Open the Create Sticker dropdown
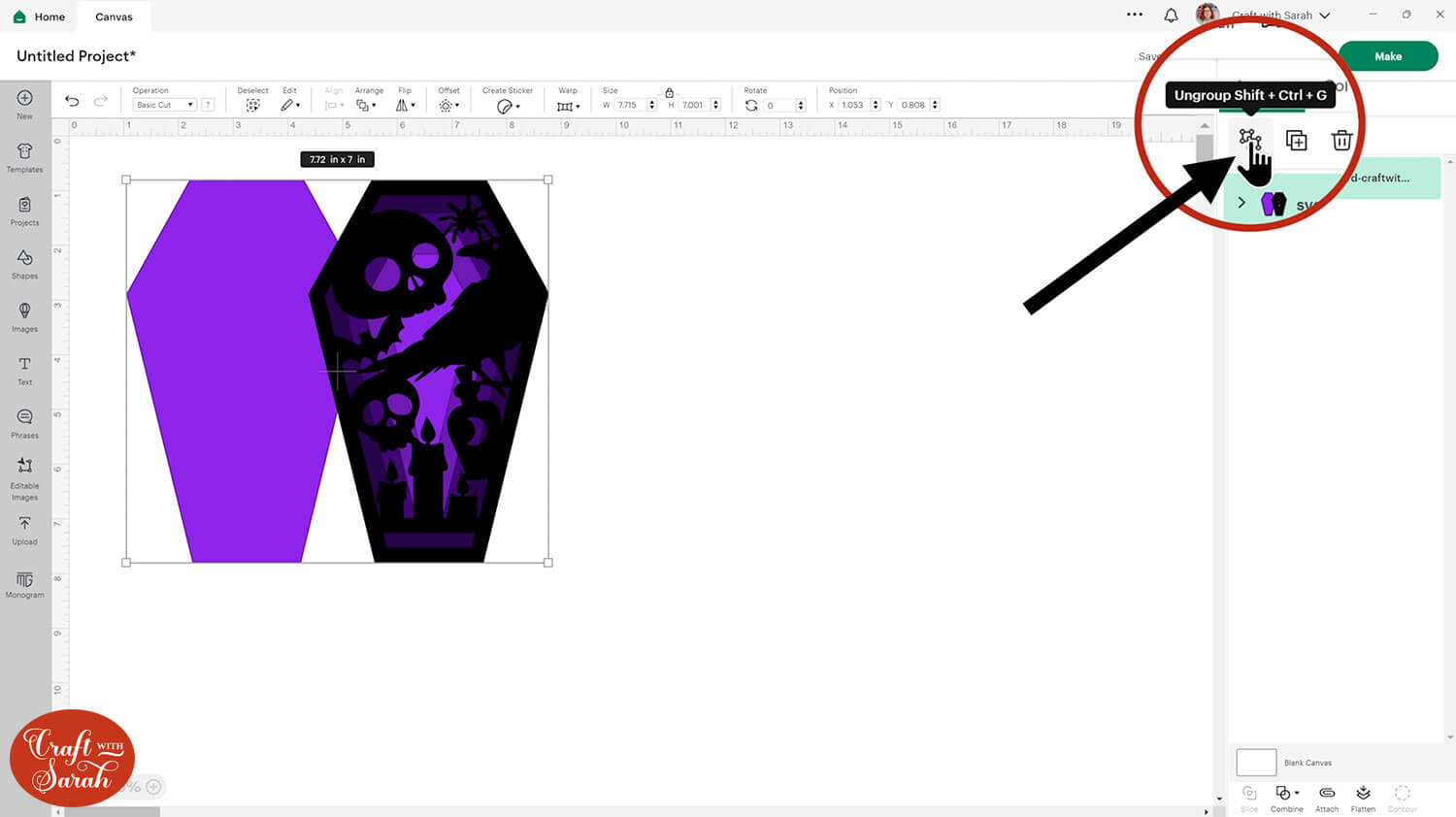This screenshot has height=817, width=1456. (508, 106)
